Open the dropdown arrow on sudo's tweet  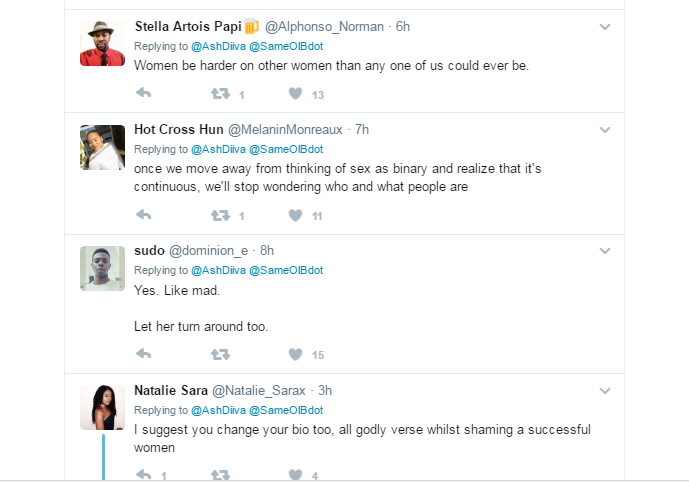605,251
